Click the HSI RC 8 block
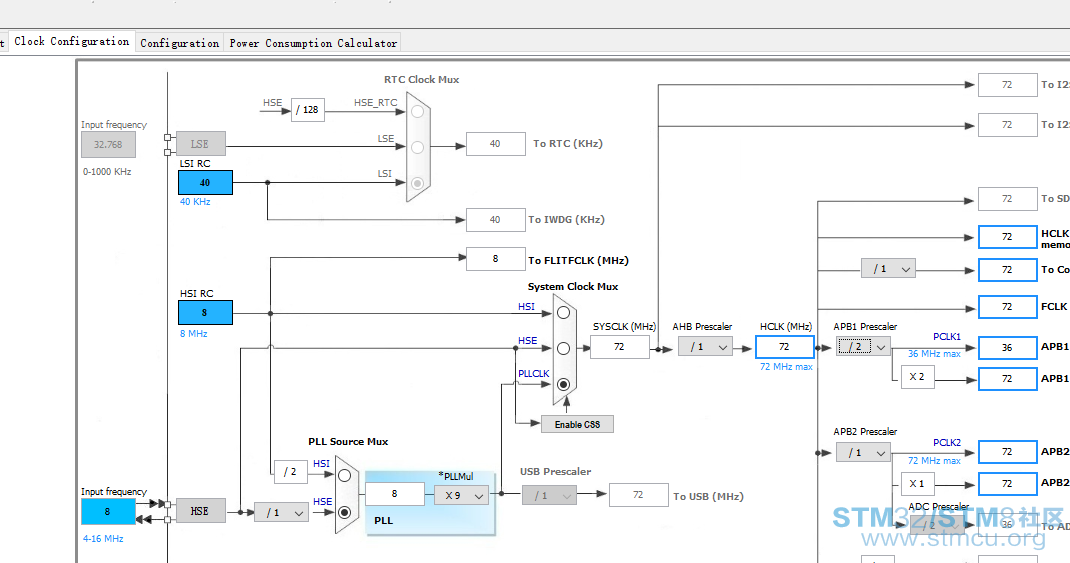Image resolution: width=1070 pixels, height=563 pixels. [x=205, y=313]
